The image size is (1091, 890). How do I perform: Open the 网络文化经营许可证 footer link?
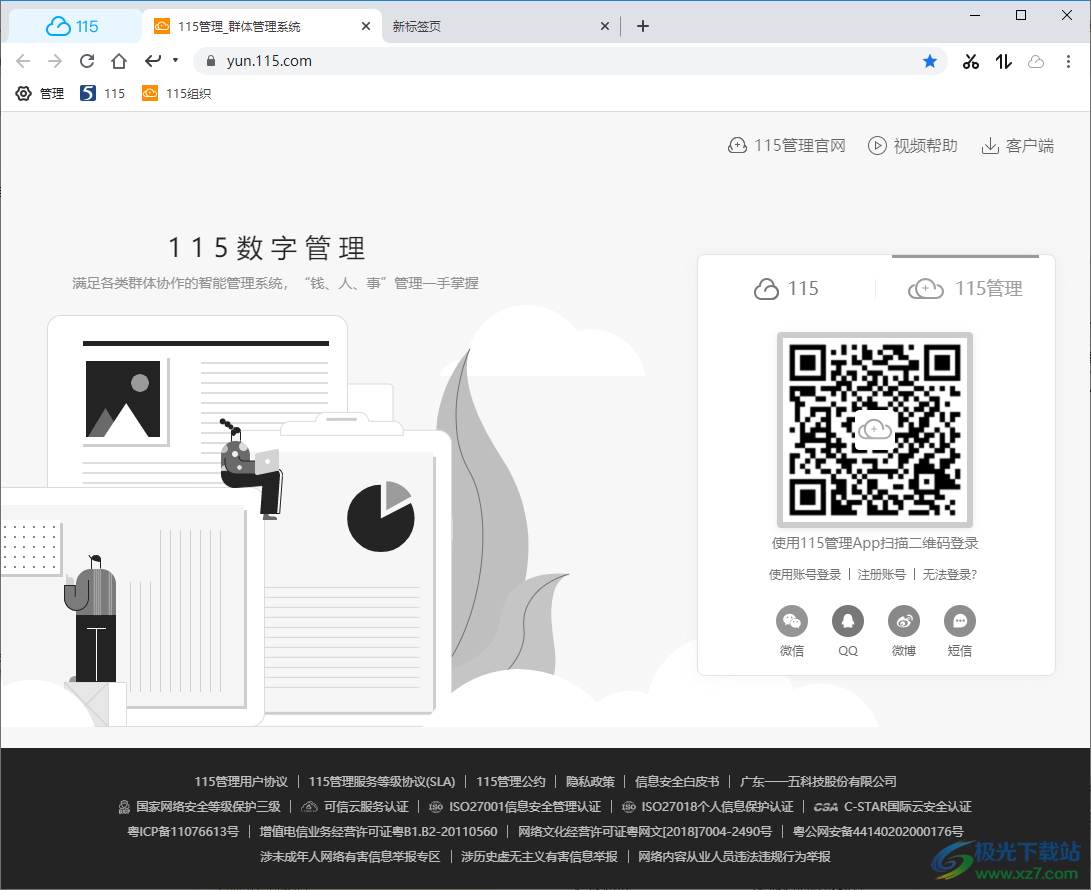click(x=645, y=832)
